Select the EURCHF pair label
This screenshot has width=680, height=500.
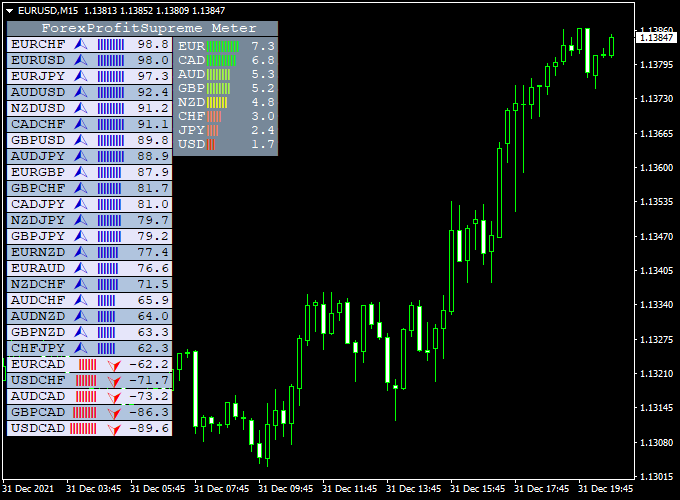pos(38,44)
